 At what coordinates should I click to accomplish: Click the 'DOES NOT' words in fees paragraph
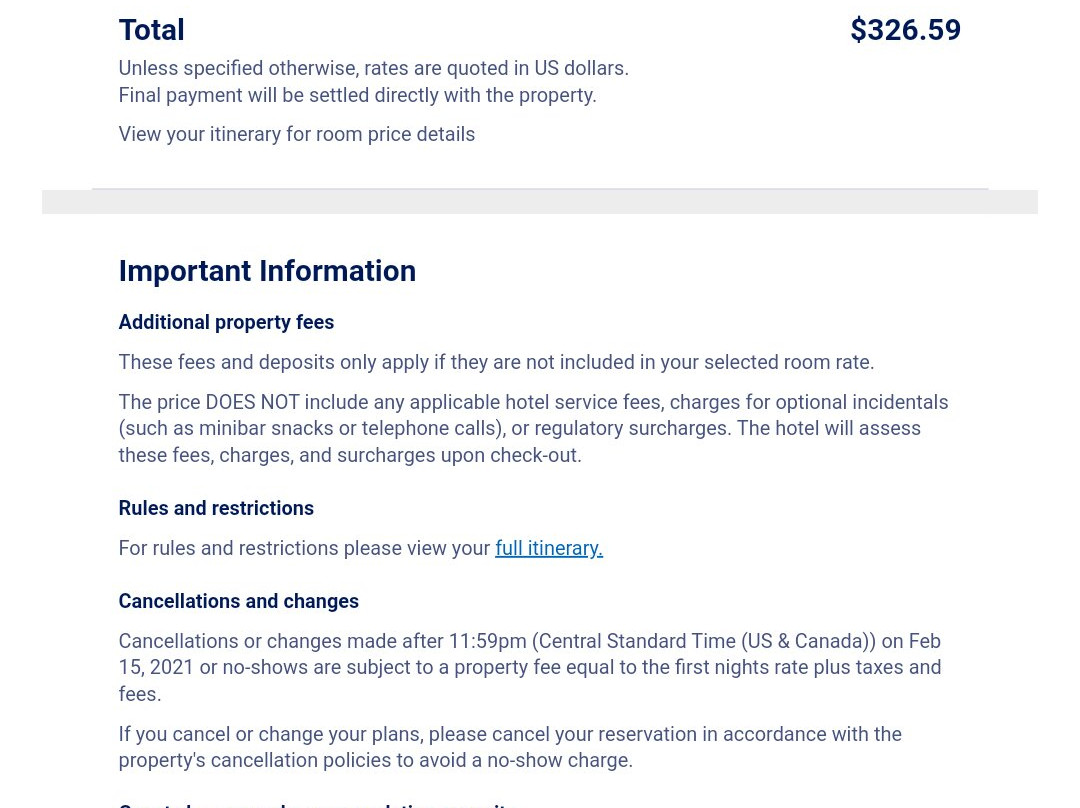[x=252, y=402]
